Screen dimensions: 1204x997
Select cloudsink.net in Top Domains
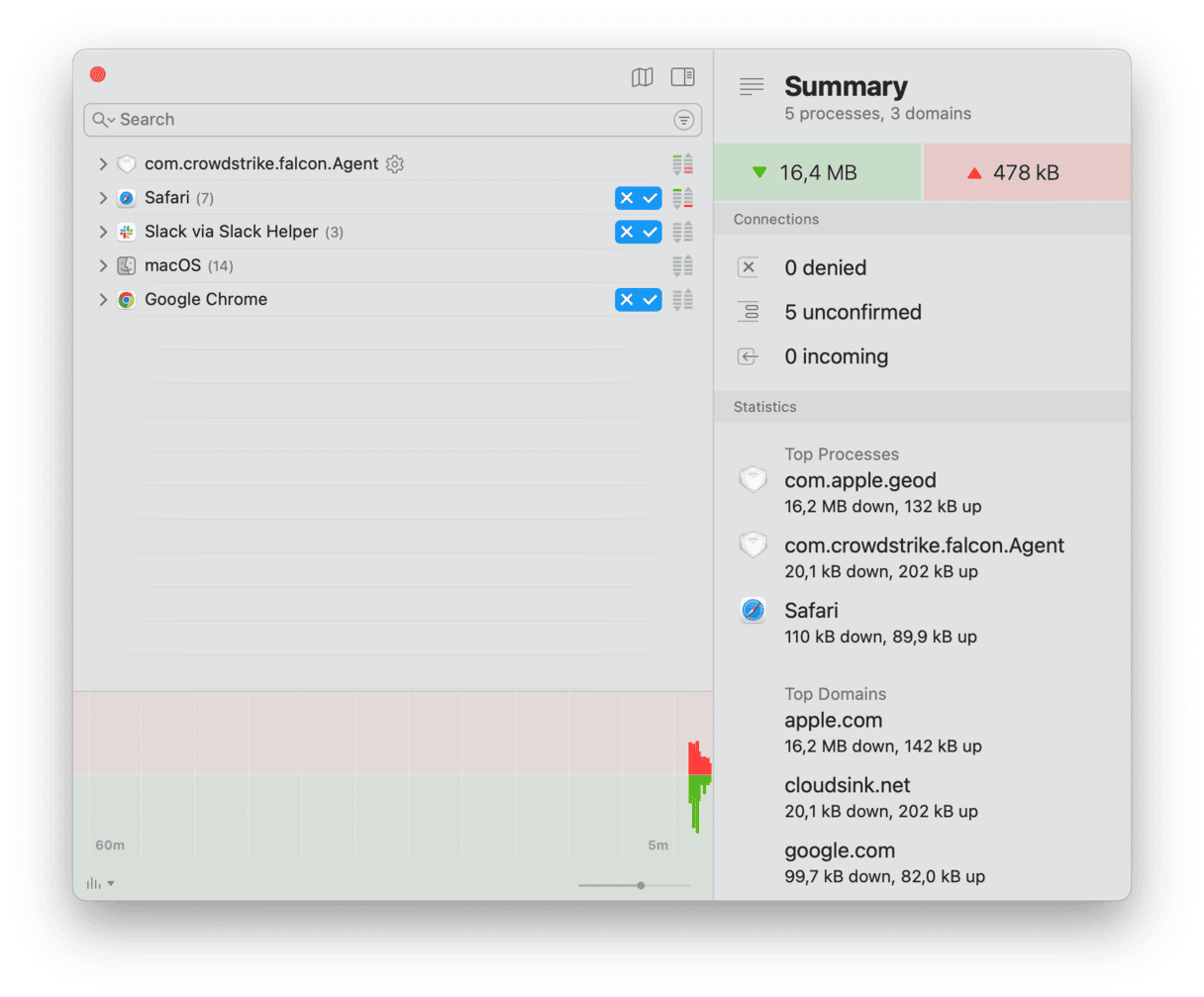click(847, 786)
